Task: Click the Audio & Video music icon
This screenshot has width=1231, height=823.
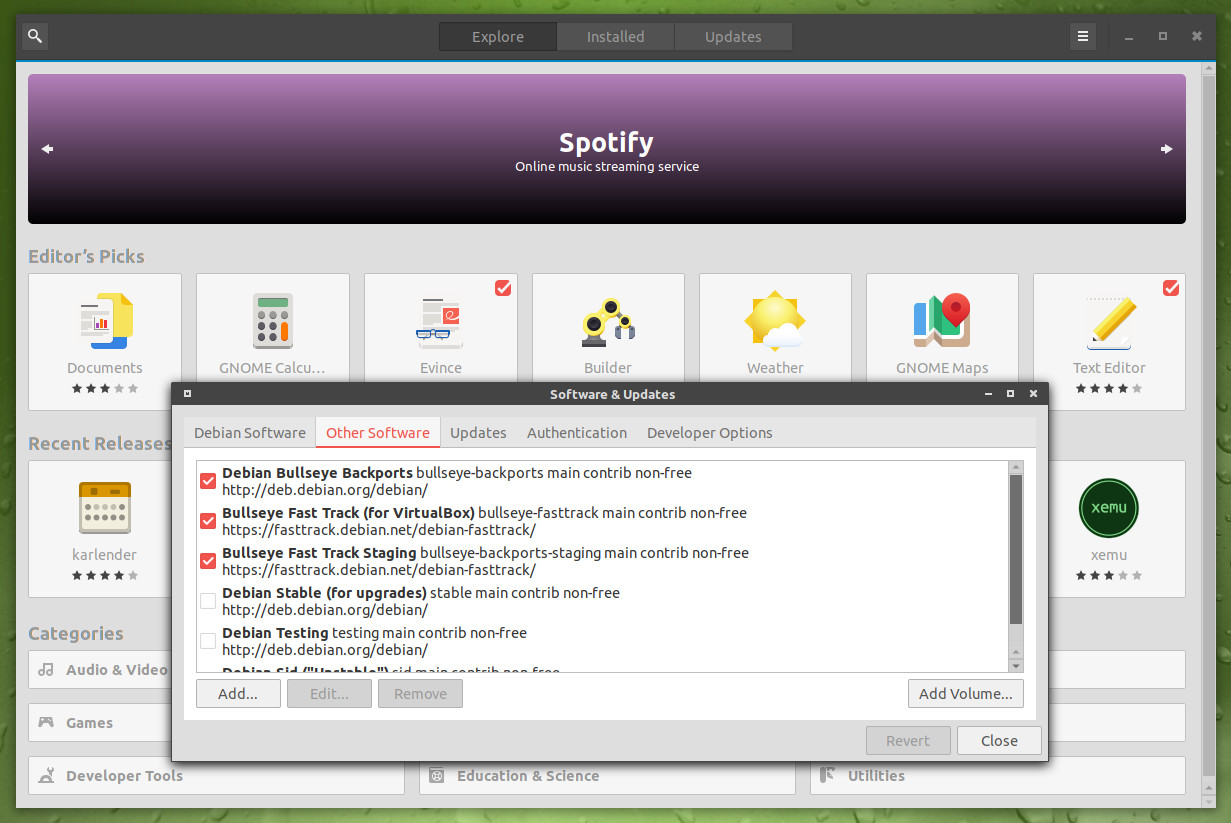Action: pos(46,669)
